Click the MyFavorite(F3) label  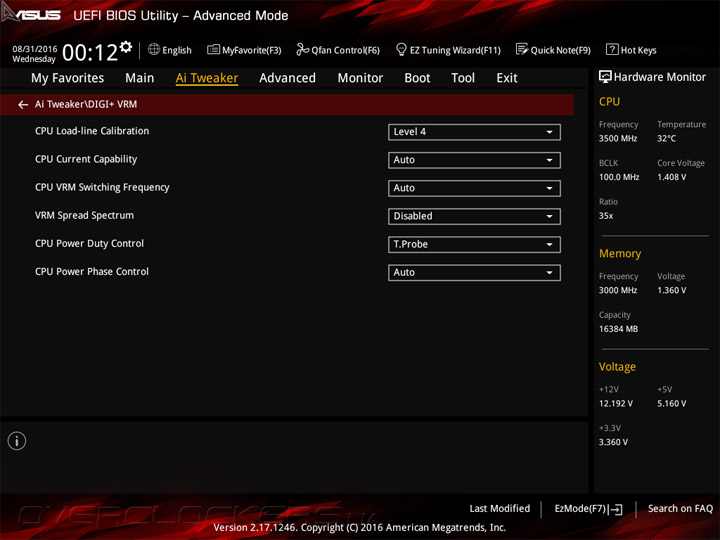tap(252, 50)
